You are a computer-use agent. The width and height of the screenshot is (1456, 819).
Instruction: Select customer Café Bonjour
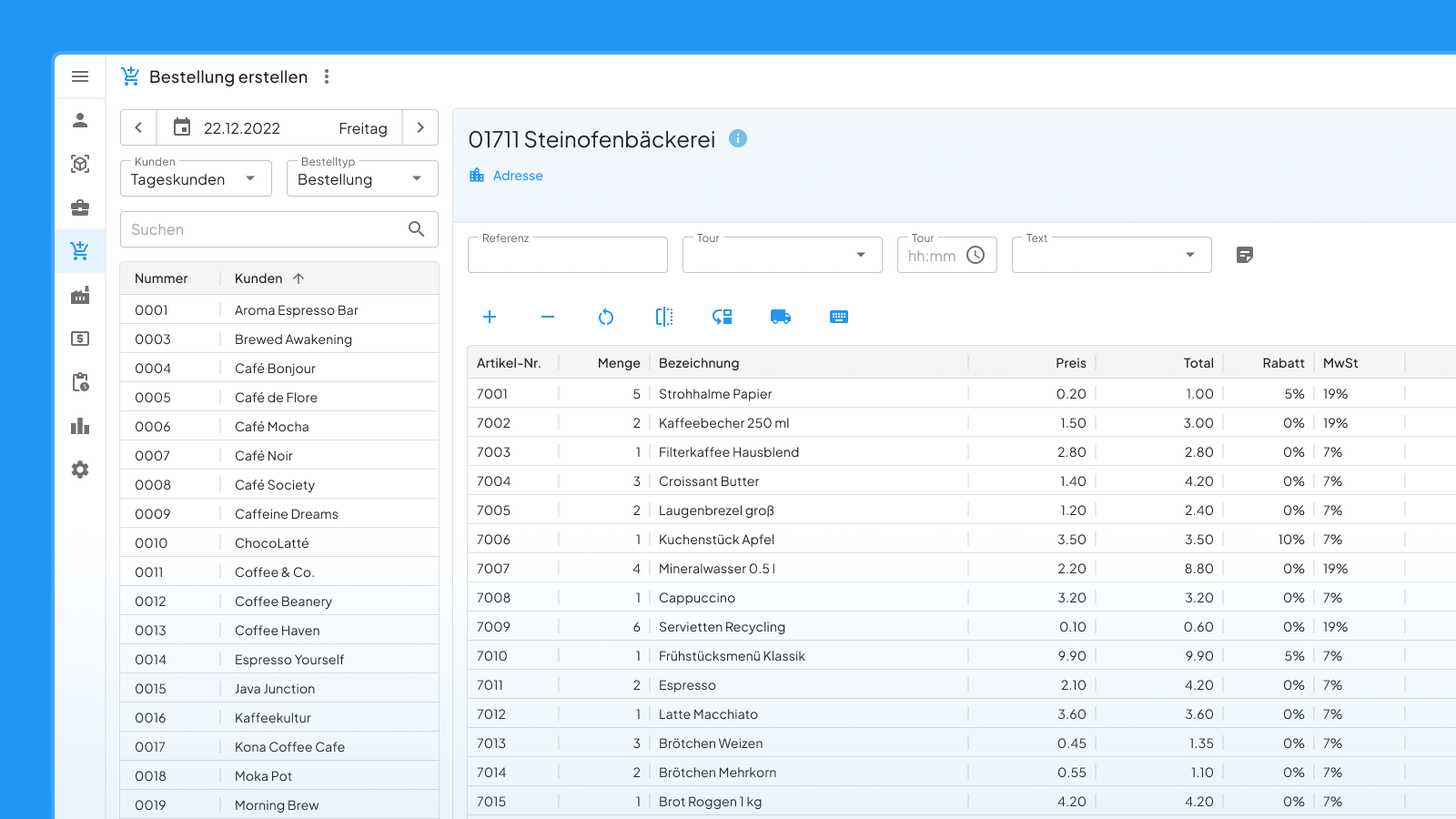[x=279, y=369]
